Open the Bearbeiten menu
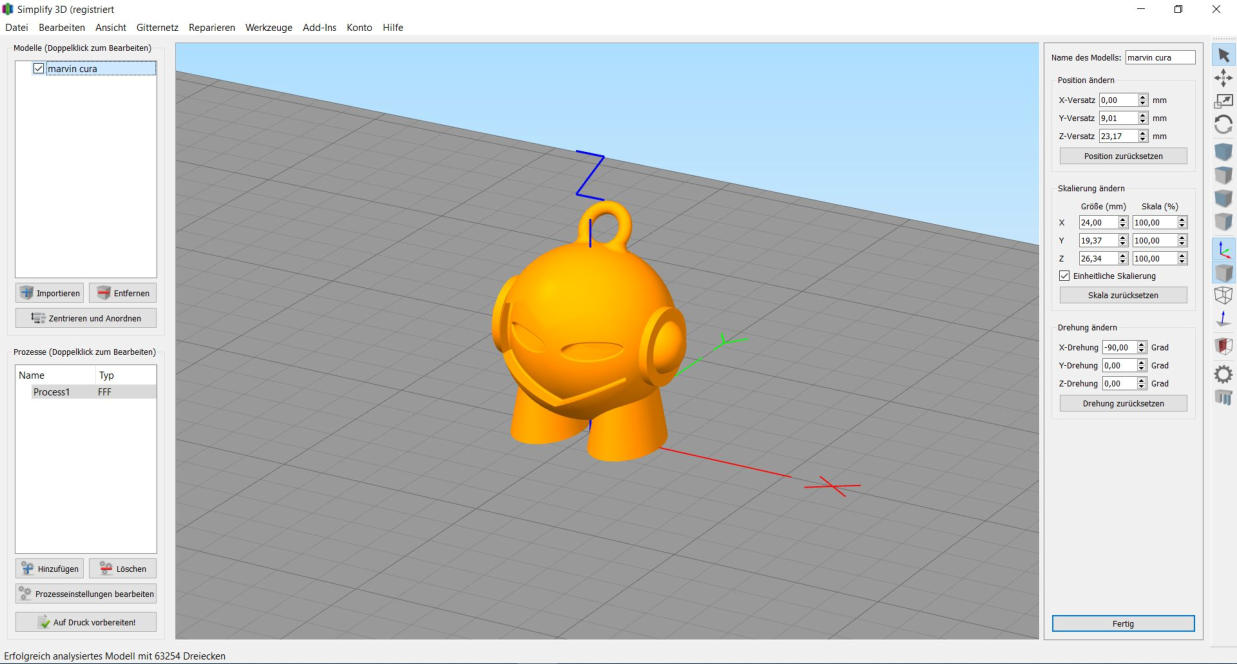 [x=62, y=28]
